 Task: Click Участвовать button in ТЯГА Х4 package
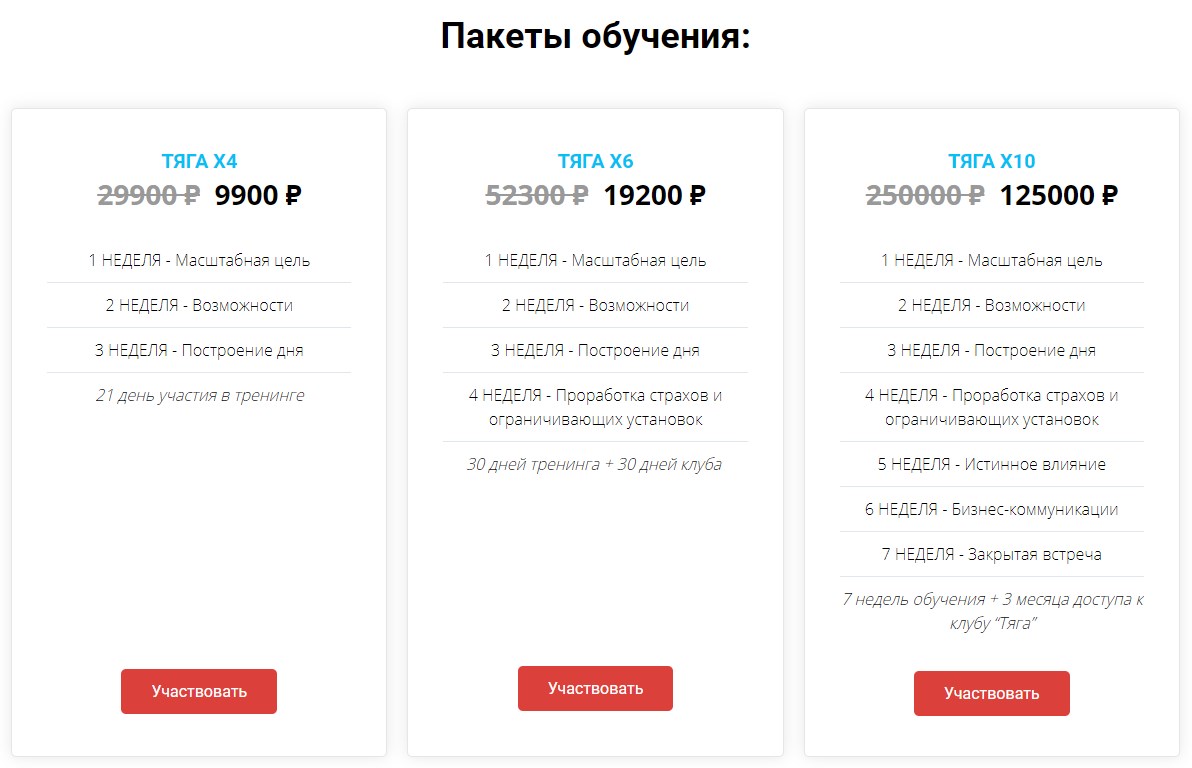point(199,691)
